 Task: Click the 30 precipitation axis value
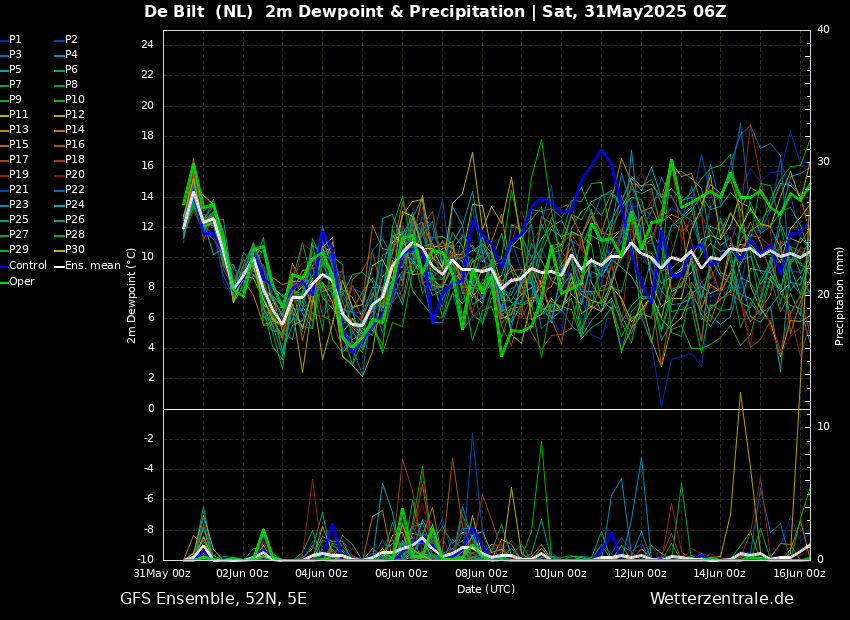[x=823, y=162]
